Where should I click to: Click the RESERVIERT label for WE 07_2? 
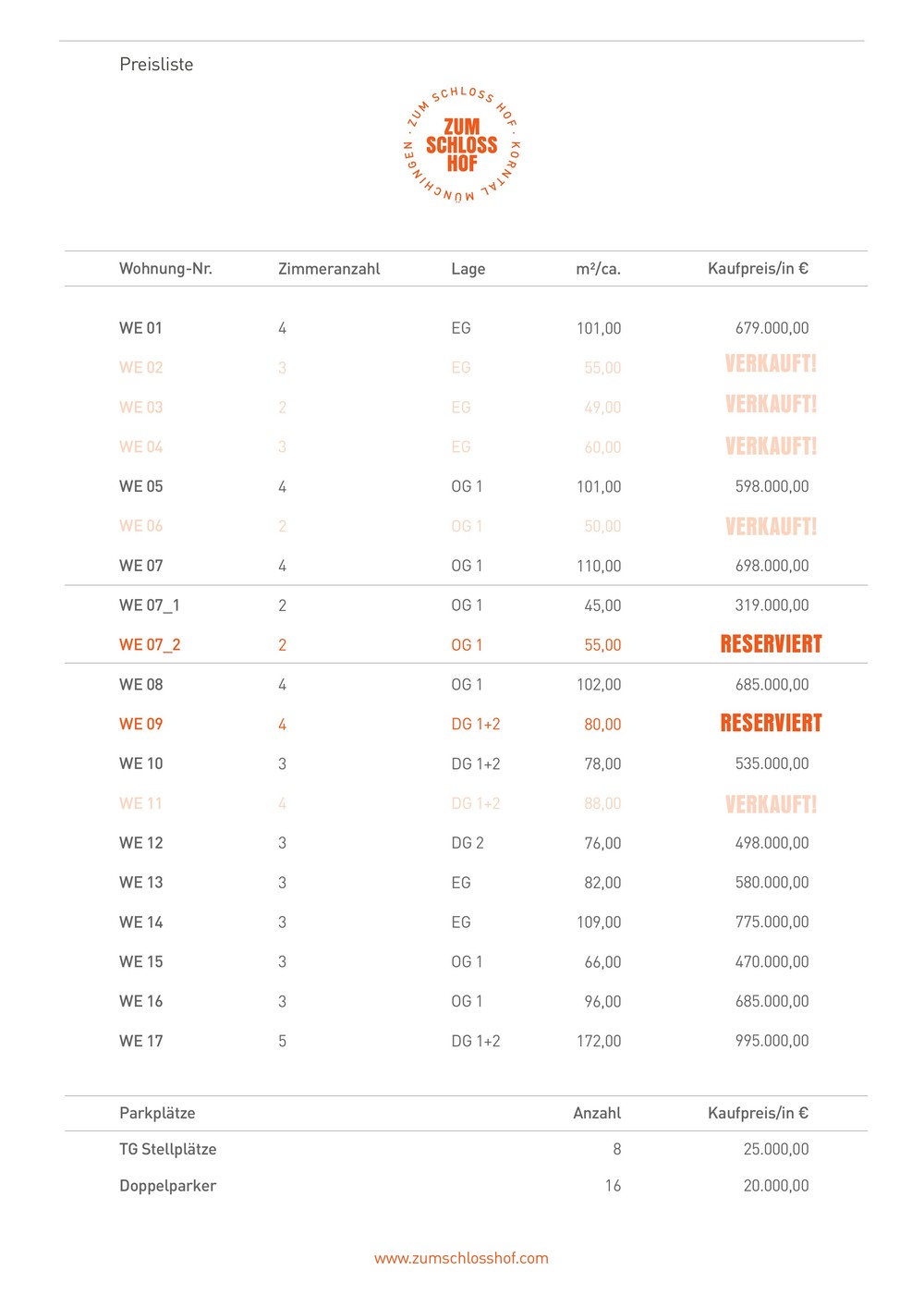click(771, 644)
